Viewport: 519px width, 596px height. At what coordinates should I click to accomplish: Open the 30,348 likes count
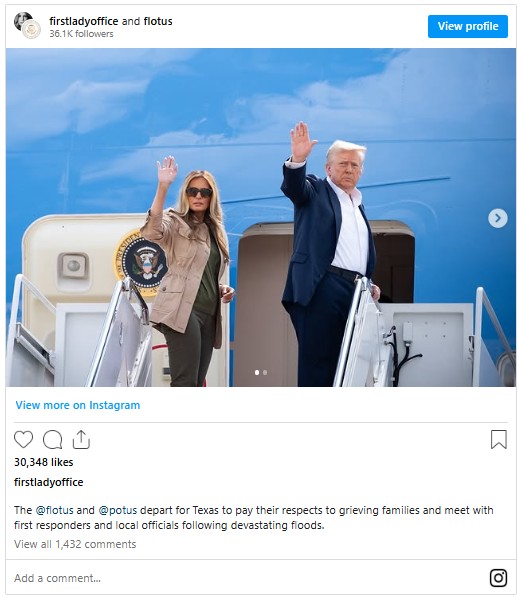pyautogui.click(x=43, y=462)
